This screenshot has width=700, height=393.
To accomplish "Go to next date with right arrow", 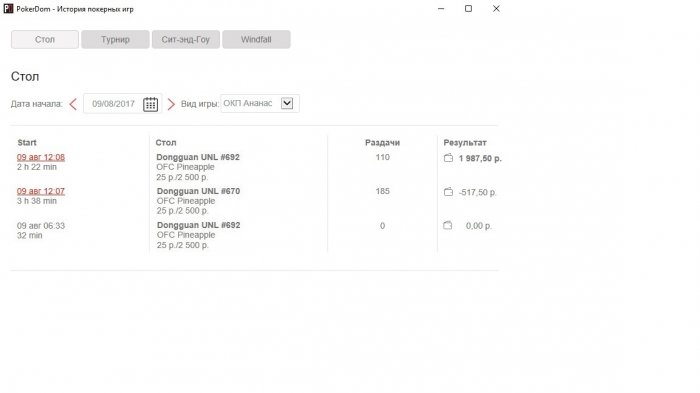I will (x=171, y=104).
